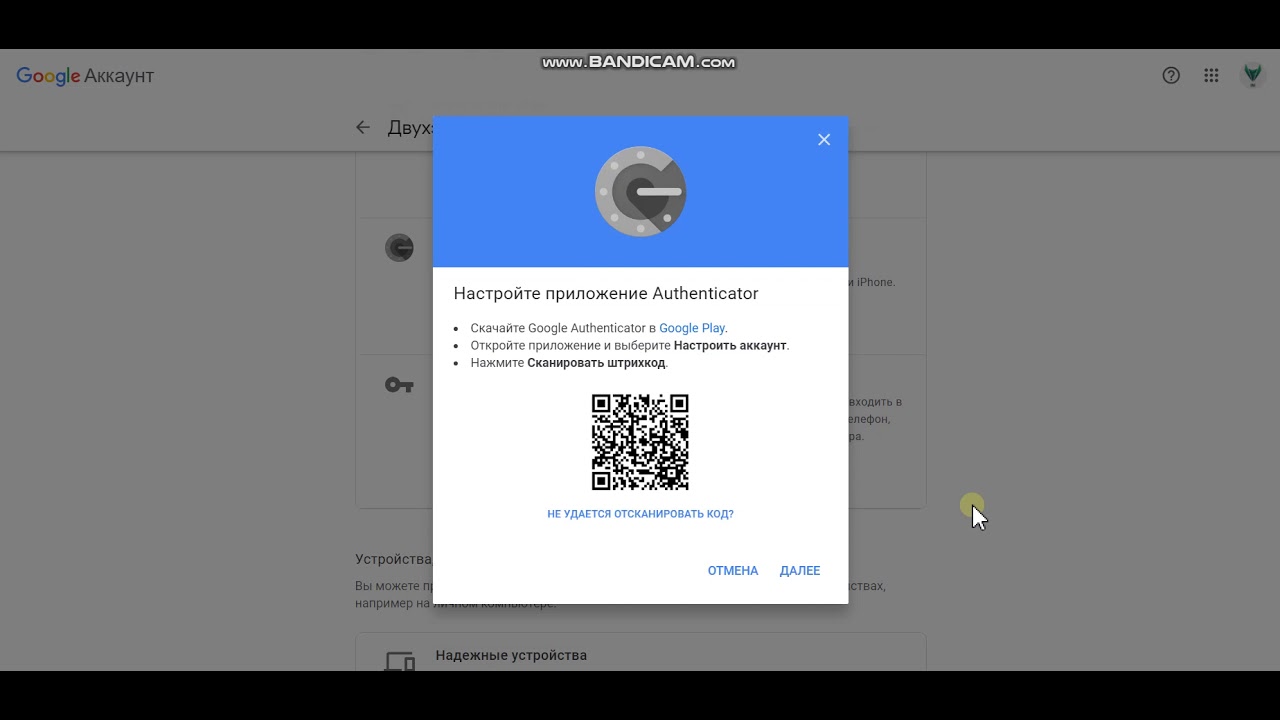
Task: Click the ДАЛЕЕ button
Action: (800, 571)
